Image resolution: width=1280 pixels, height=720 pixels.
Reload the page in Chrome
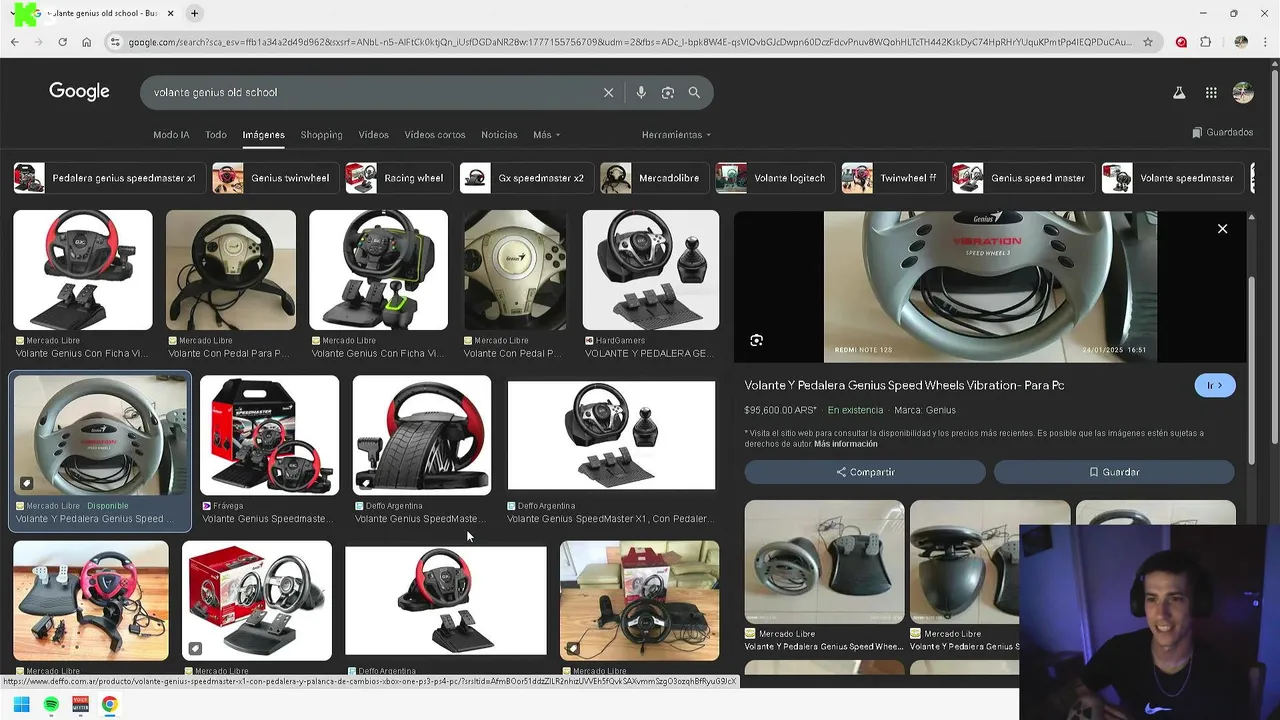[x=62, y=42]
